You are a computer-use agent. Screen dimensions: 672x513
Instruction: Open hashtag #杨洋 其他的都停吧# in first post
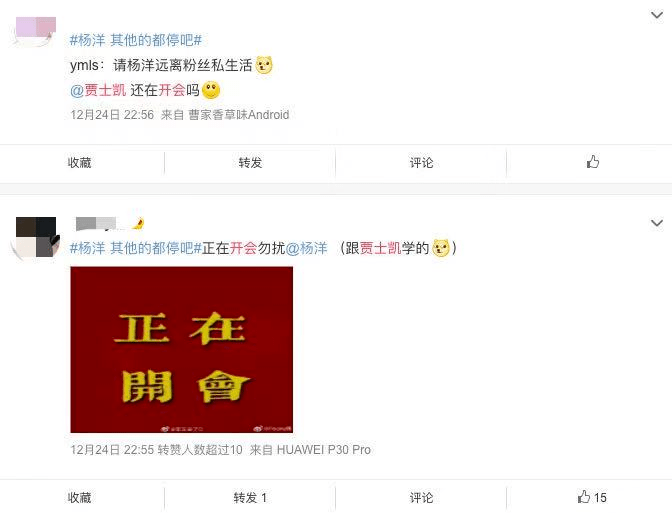(136, 40)
